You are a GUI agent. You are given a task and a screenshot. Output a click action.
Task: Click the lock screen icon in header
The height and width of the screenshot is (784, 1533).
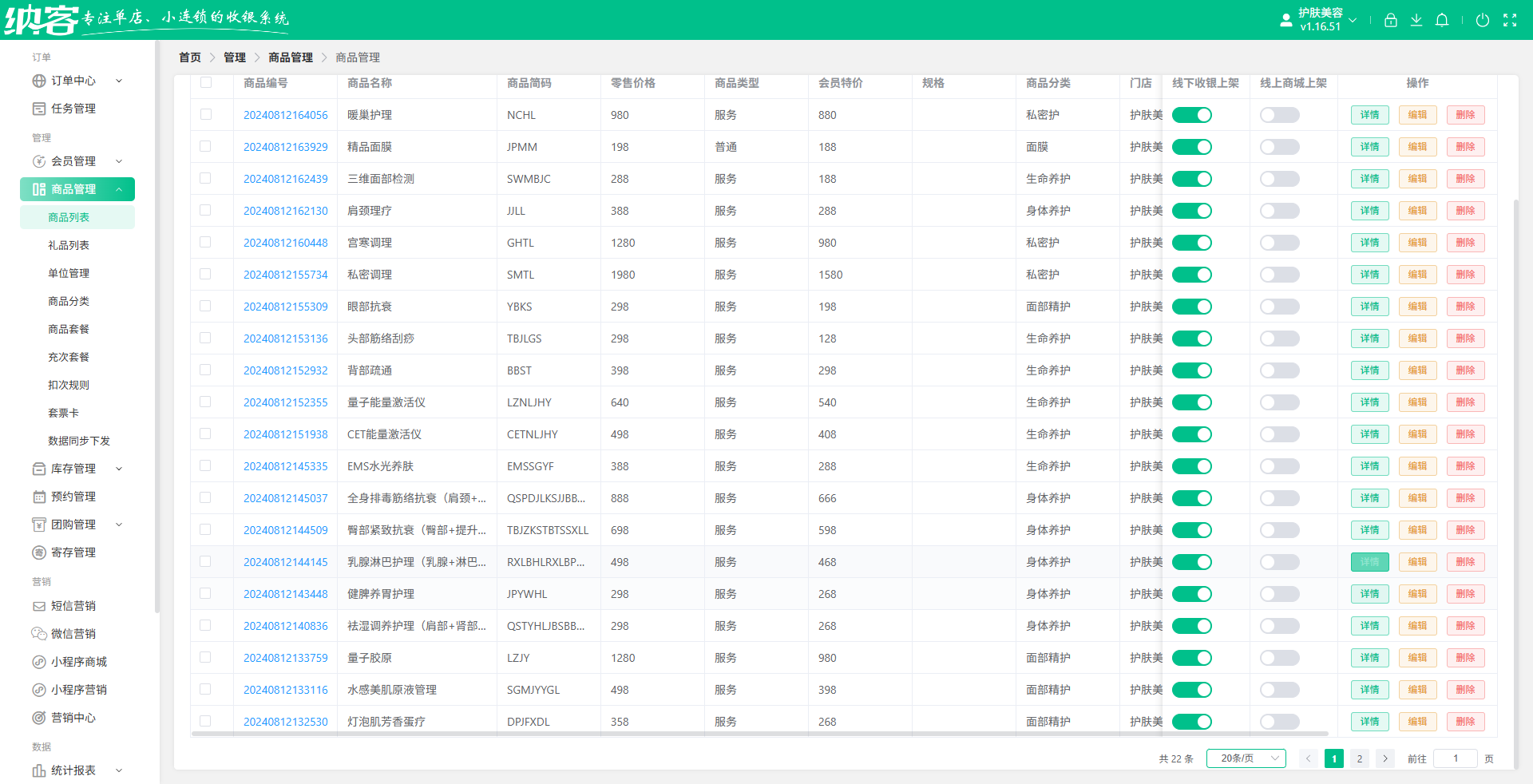click(1390, 20)
